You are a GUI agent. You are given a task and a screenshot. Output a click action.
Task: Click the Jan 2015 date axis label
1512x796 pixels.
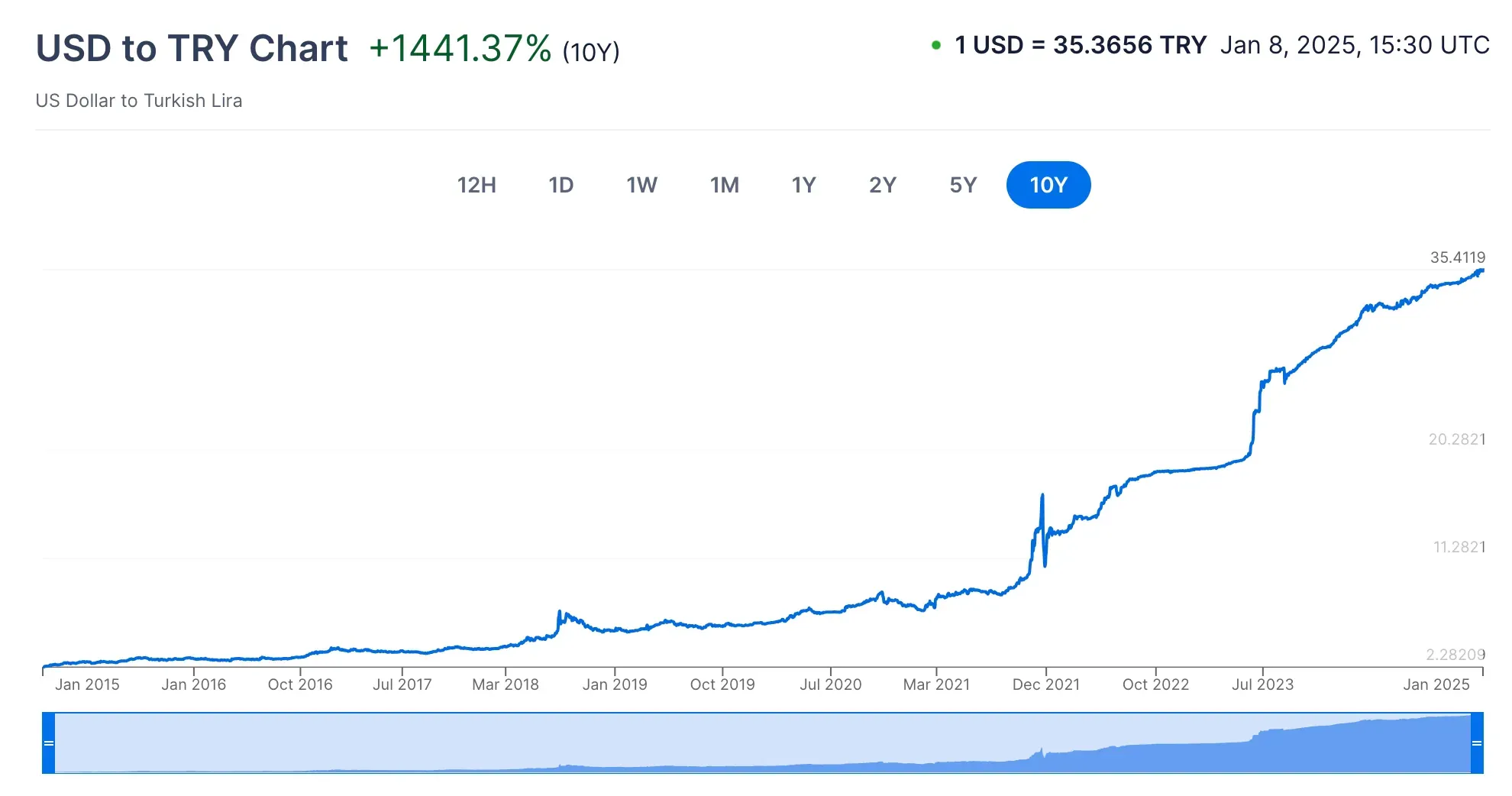87,684
